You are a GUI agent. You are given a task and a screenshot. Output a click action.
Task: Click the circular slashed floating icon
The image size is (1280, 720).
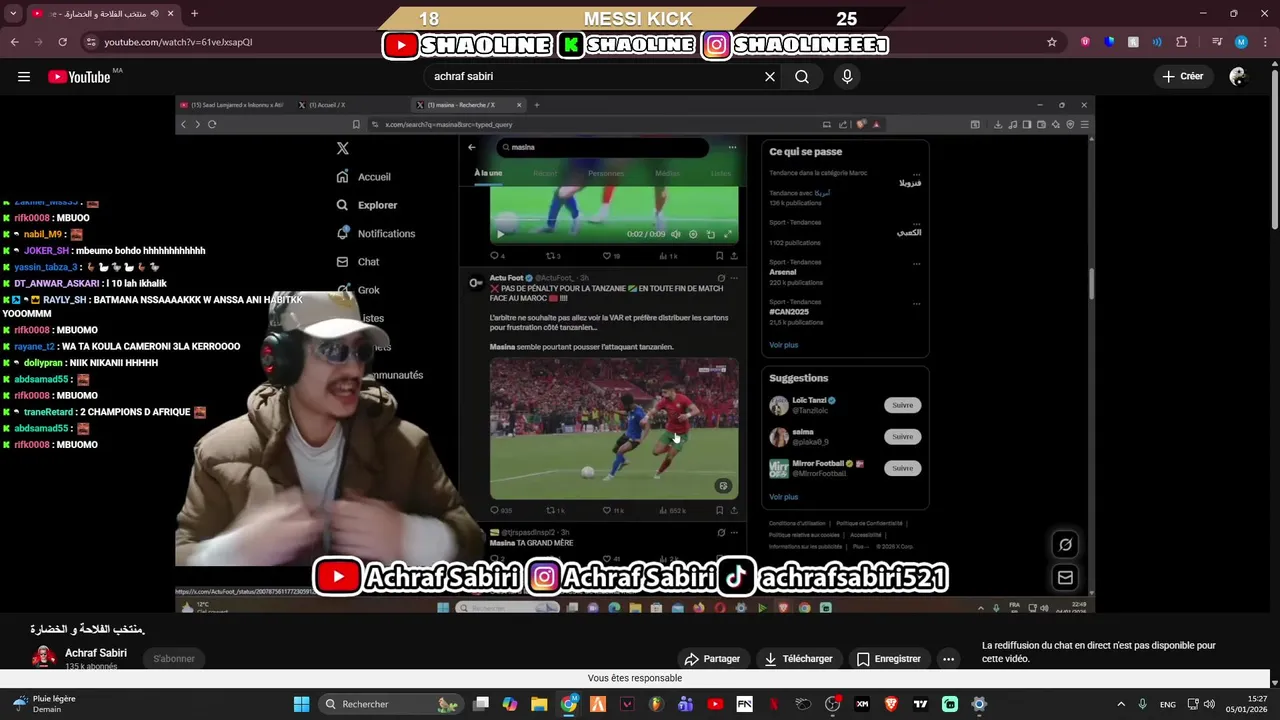1065,545
